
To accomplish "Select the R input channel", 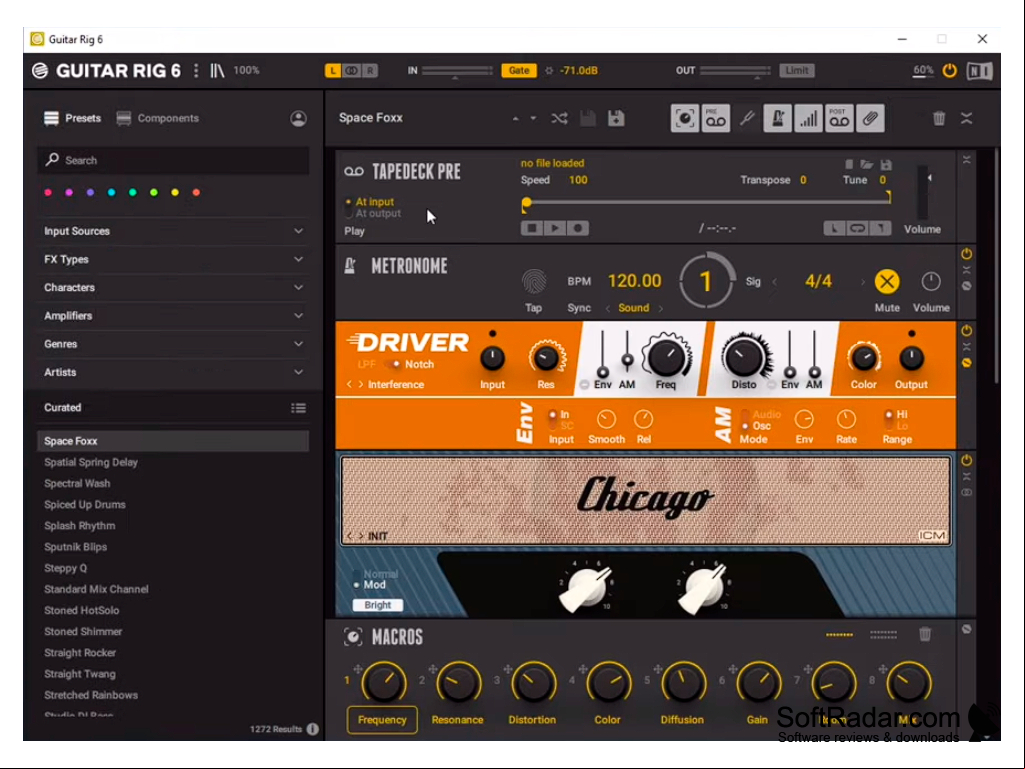I will point(370,71).
